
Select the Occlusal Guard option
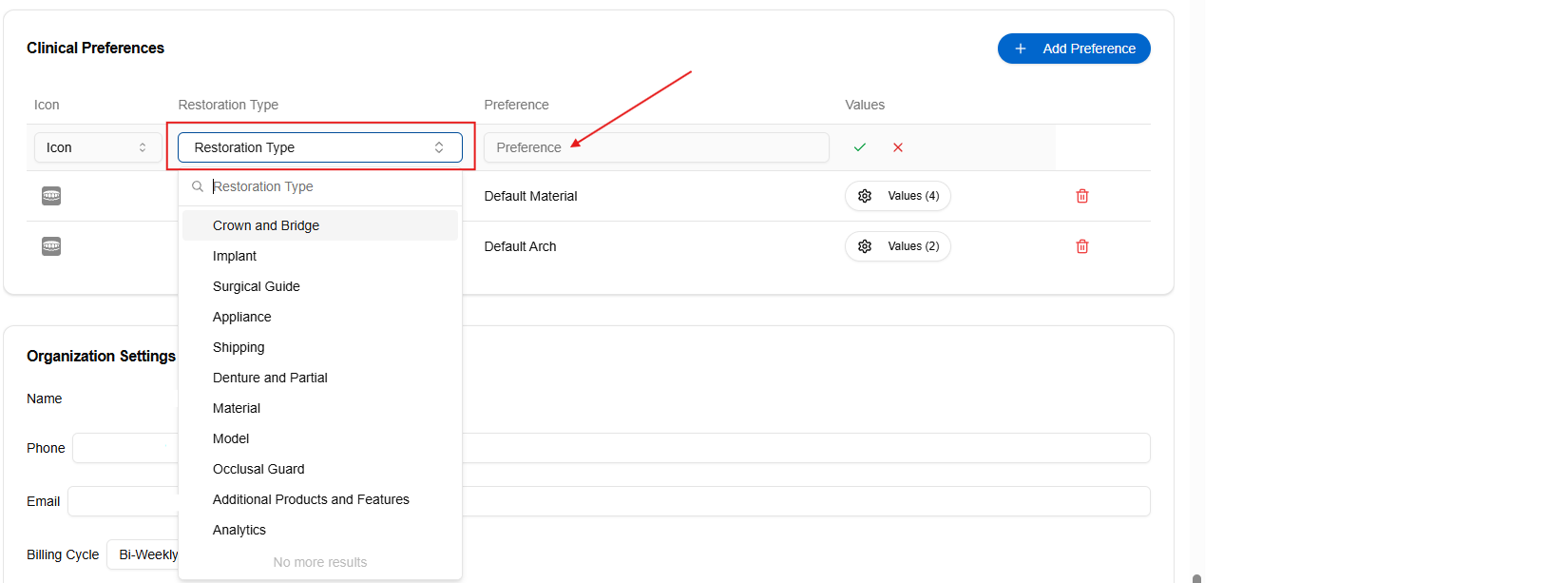pos(258,469)
